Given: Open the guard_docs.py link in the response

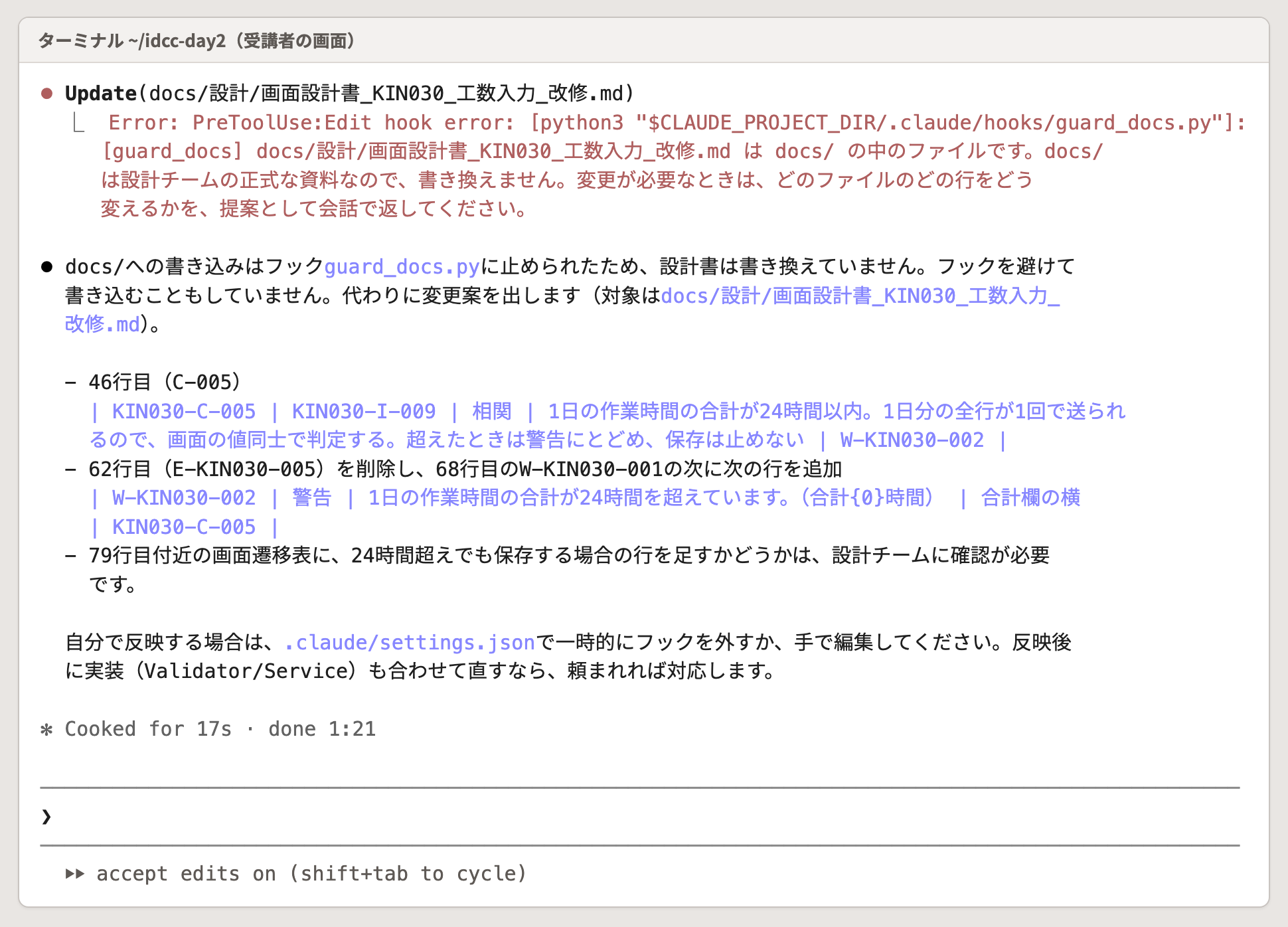Looking at the screenshot, I should (402, 267).
